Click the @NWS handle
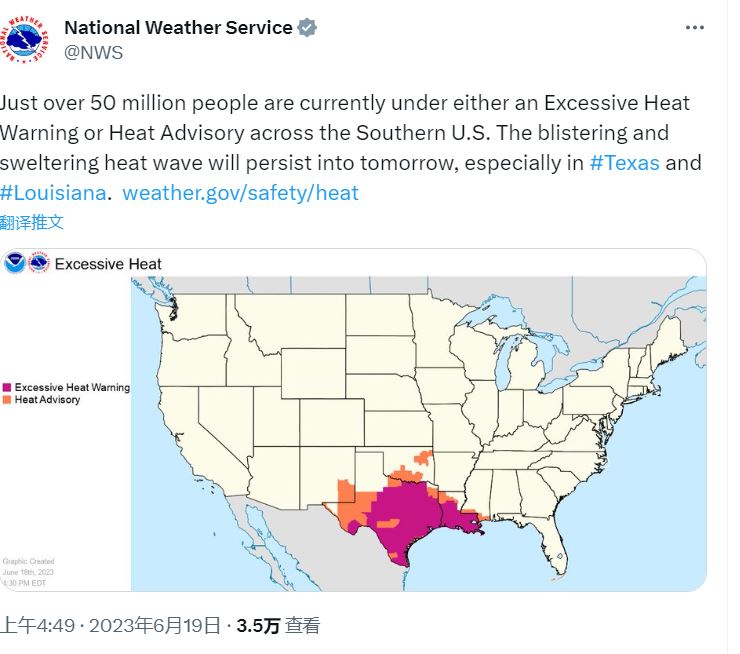 click(x=93, y=53)
